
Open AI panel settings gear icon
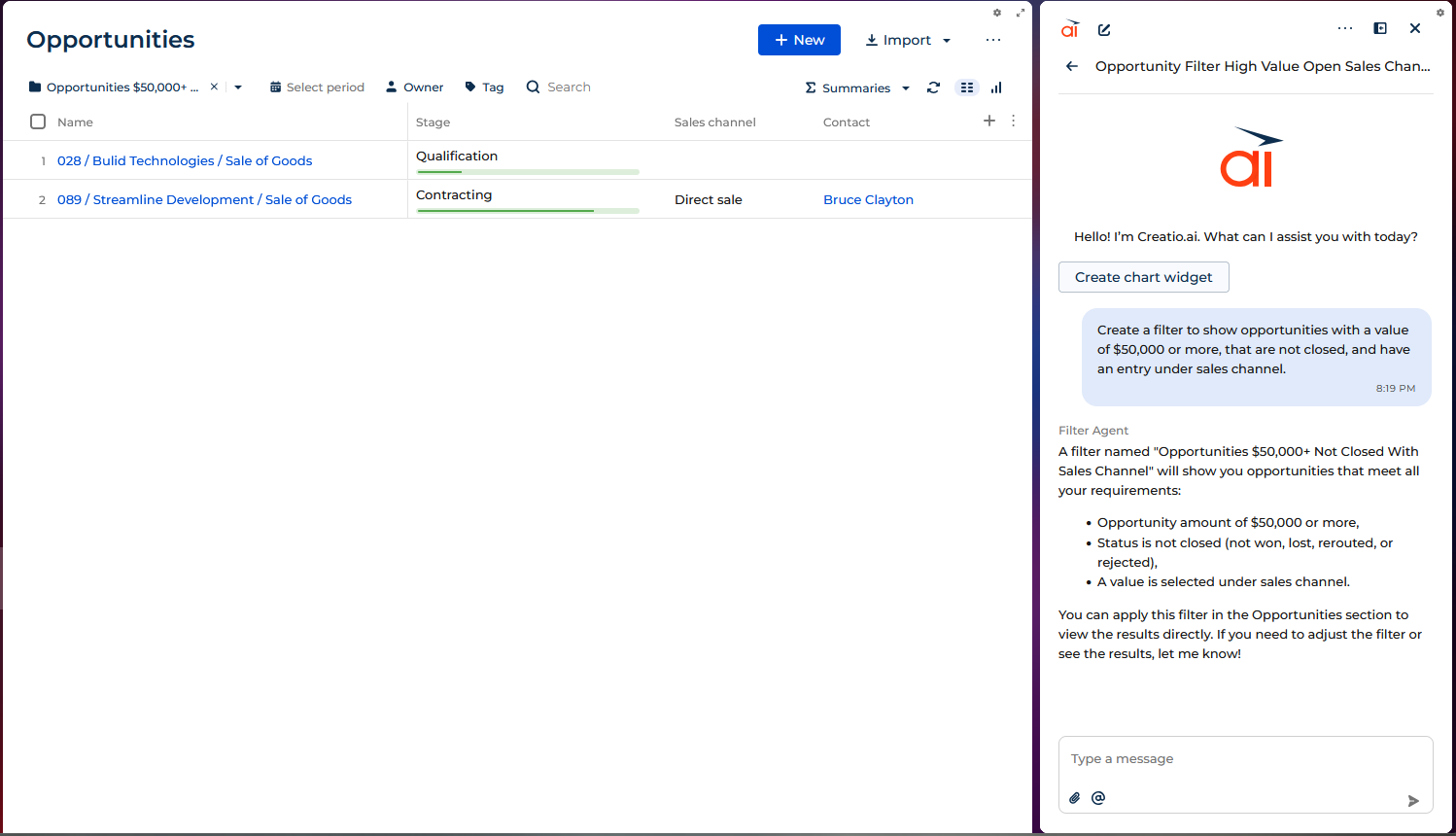1440,13
